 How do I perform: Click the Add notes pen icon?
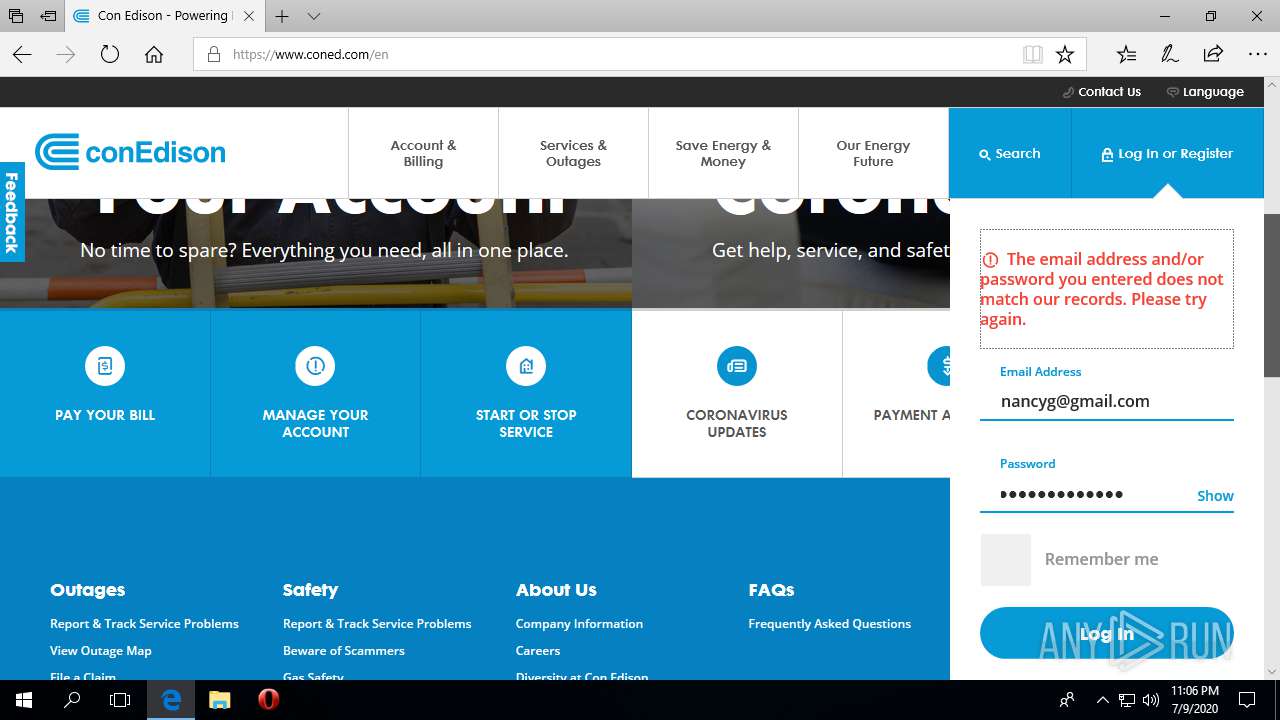coord(1169,55)
